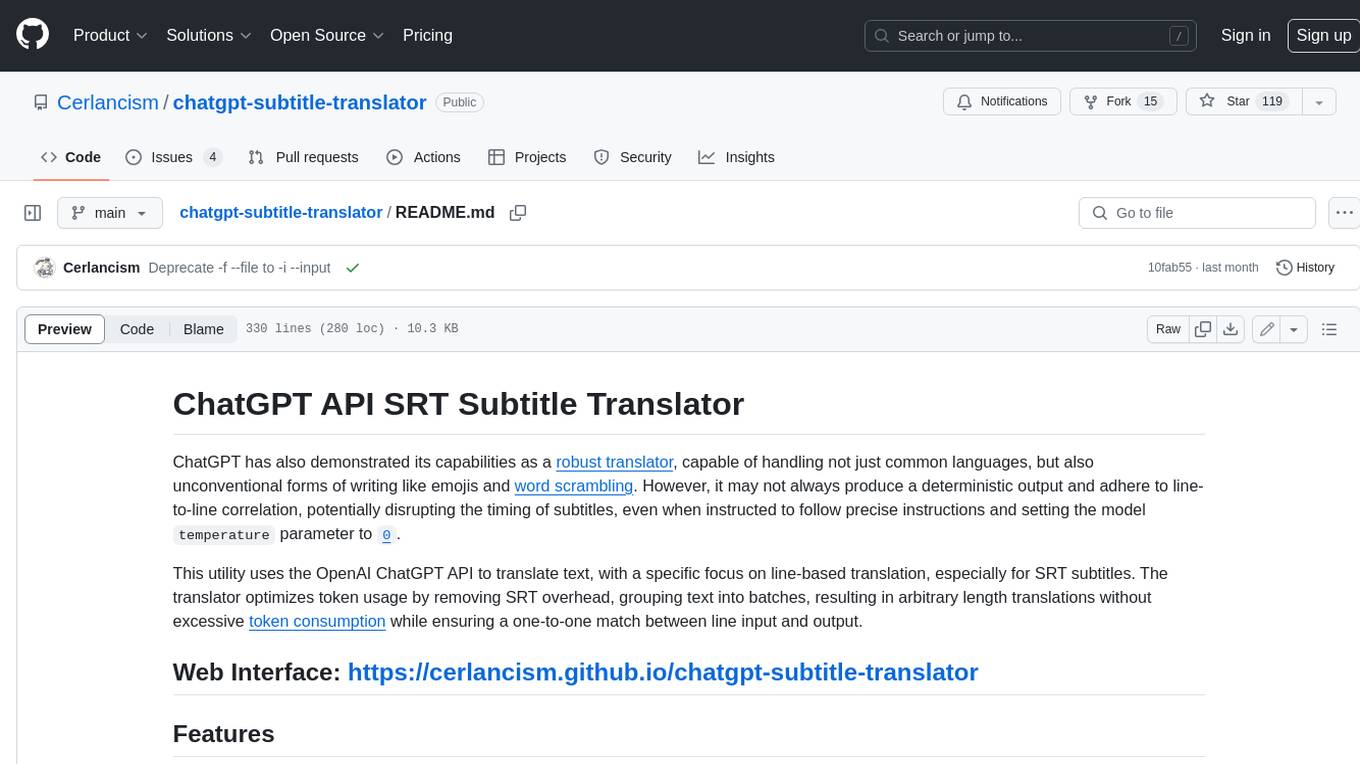Click Sign in link
Image resolution: width=1360 pixels, height=764 pixels.
coord(1245,35)
